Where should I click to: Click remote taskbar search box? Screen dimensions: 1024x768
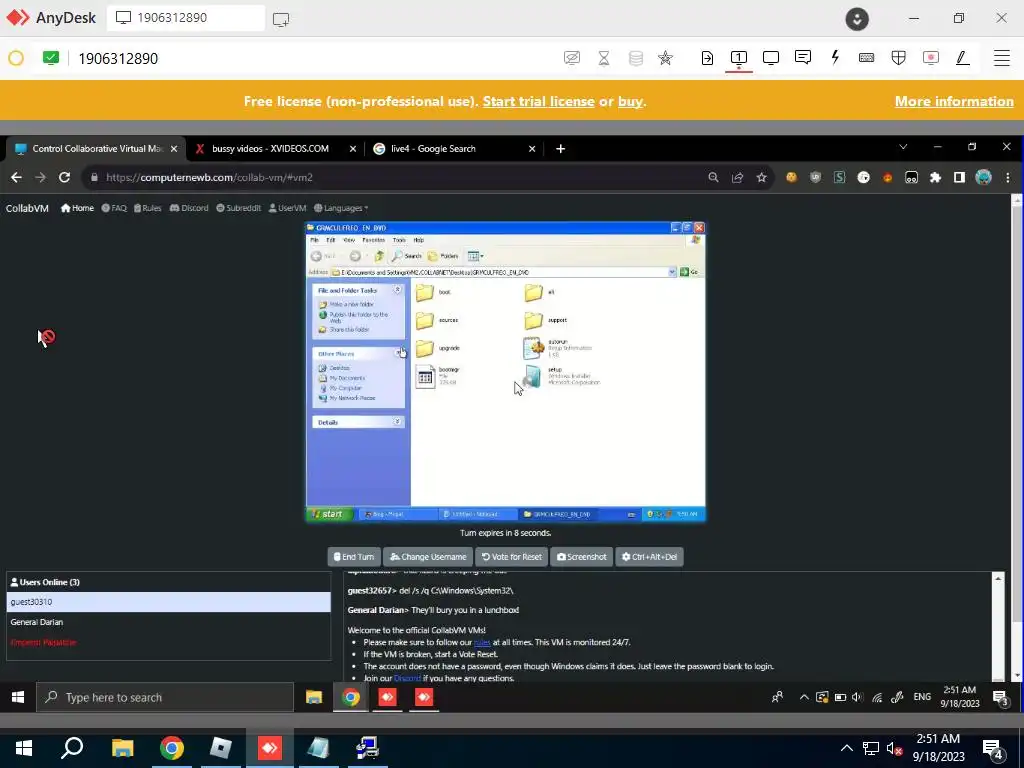pyautogui.click(x=165, y=697)
